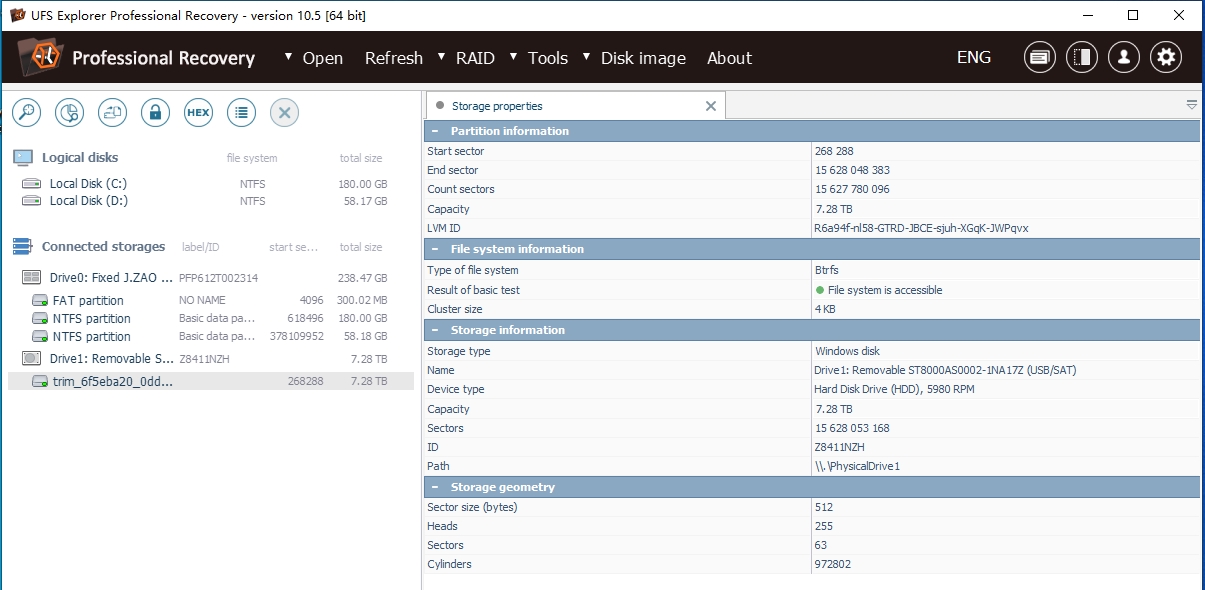Select the 180.00 GB NTFS partition
The image size is (1205, 590).
tap(211, 319)
